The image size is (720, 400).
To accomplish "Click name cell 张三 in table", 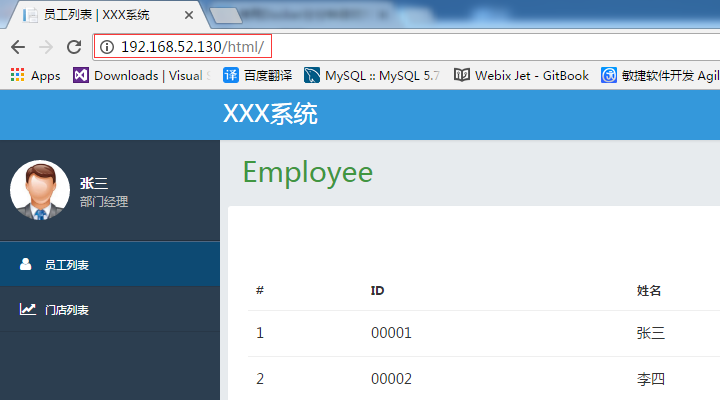I will (651, 333).
